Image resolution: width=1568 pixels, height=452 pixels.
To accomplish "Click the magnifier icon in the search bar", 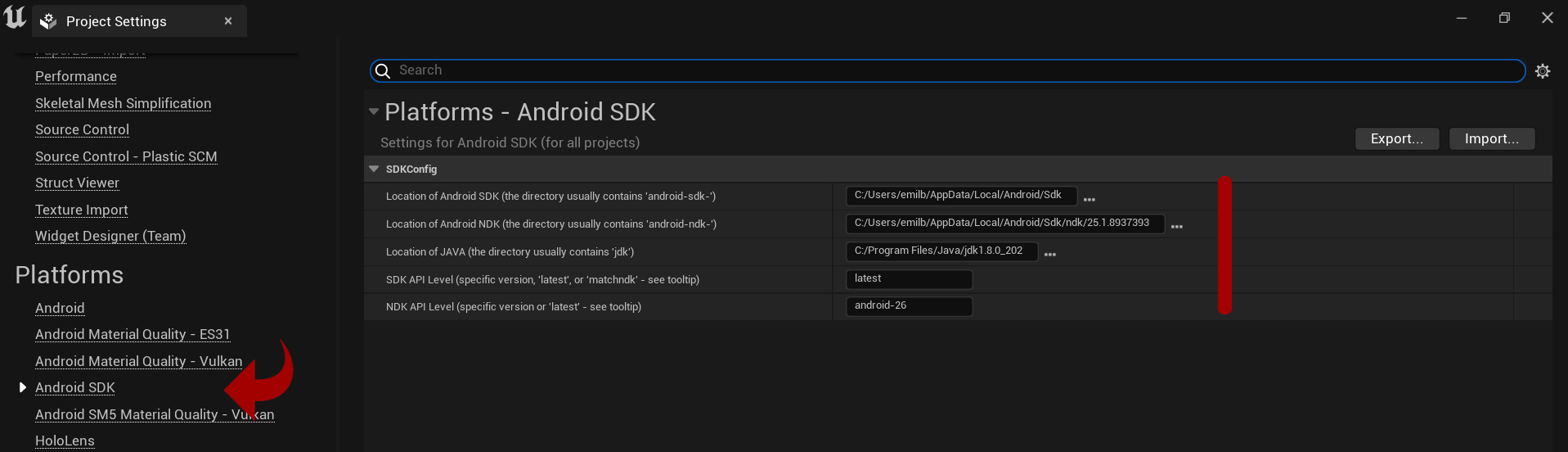I will (x=383, y=71).
